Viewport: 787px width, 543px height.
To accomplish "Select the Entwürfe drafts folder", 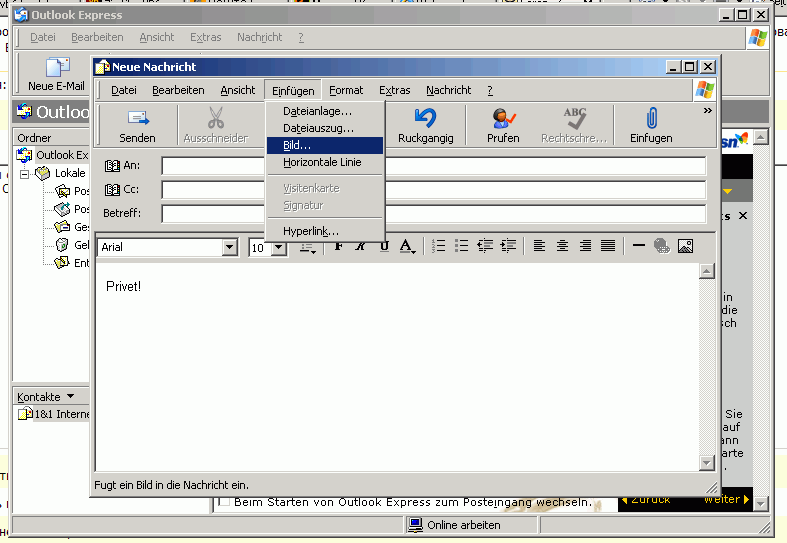I will pyautogui.click(x=71, y=262).
